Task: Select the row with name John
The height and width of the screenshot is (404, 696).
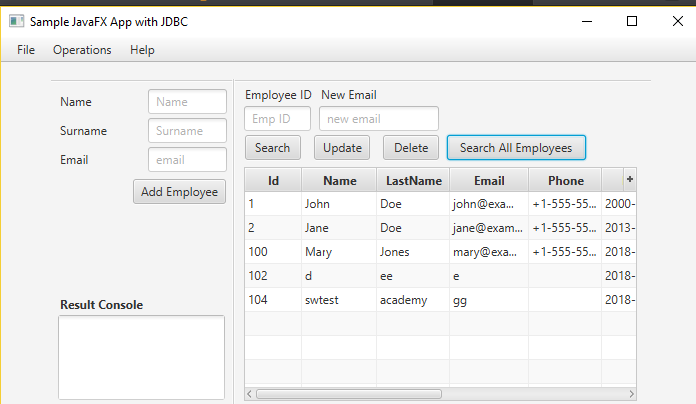Action: [440, 204]
